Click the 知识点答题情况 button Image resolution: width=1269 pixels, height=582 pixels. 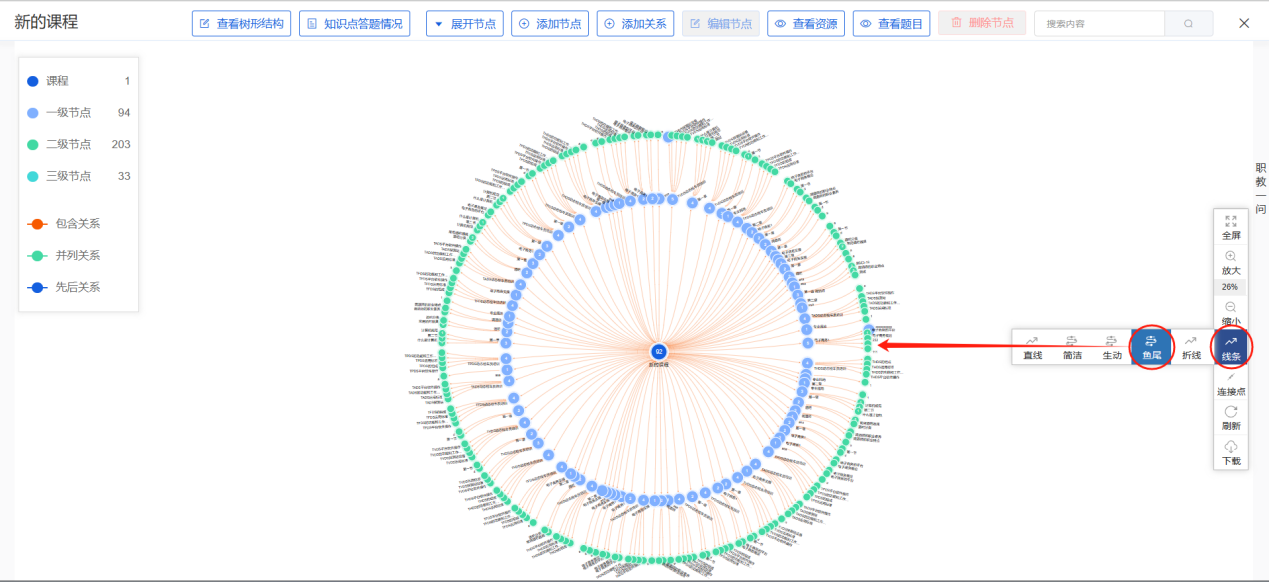click(x=354, y=23)
